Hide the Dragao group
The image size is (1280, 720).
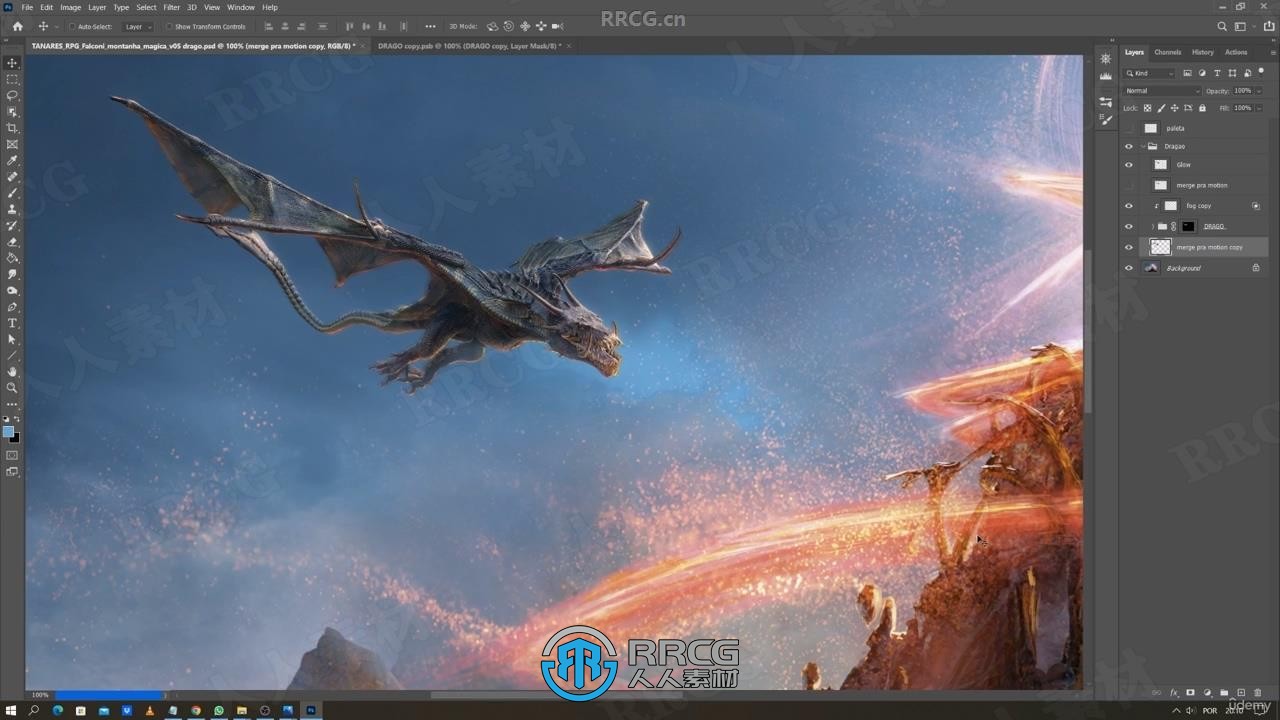tap(1129, 146)
